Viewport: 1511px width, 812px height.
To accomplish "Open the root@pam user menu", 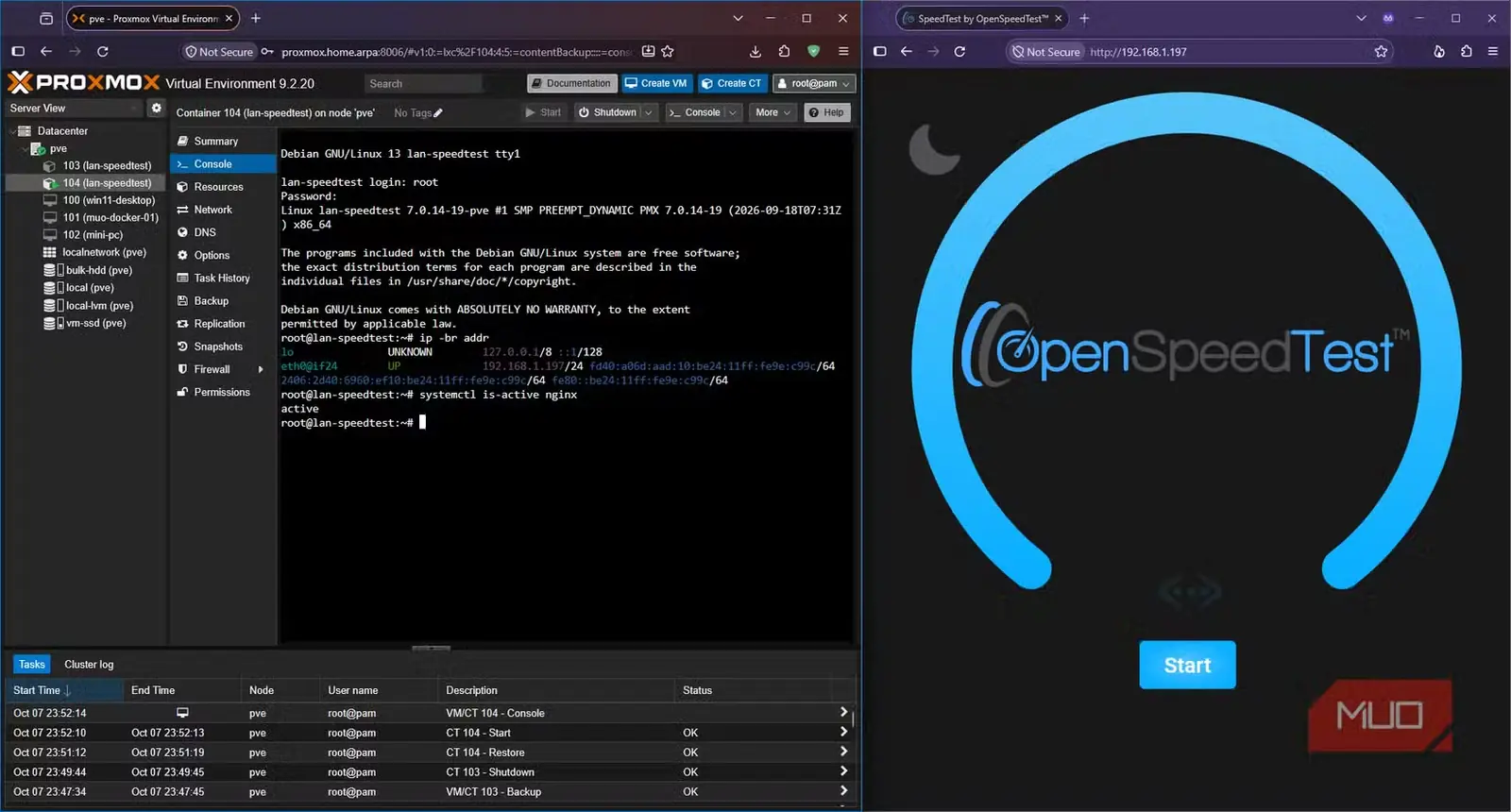I will coord(814,83).
